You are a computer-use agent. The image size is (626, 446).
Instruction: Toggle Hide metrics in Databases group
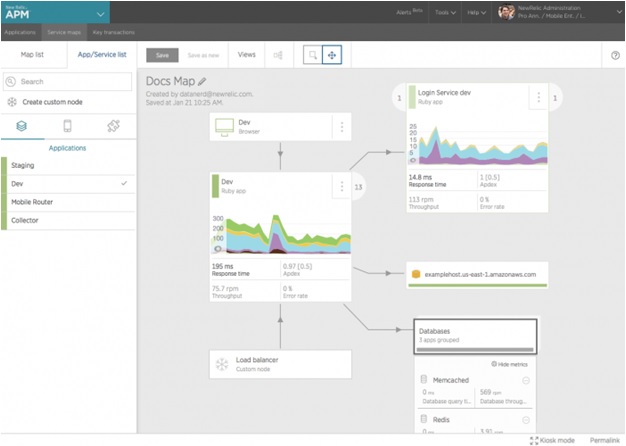pyautogui.click(x=509, y=364)
